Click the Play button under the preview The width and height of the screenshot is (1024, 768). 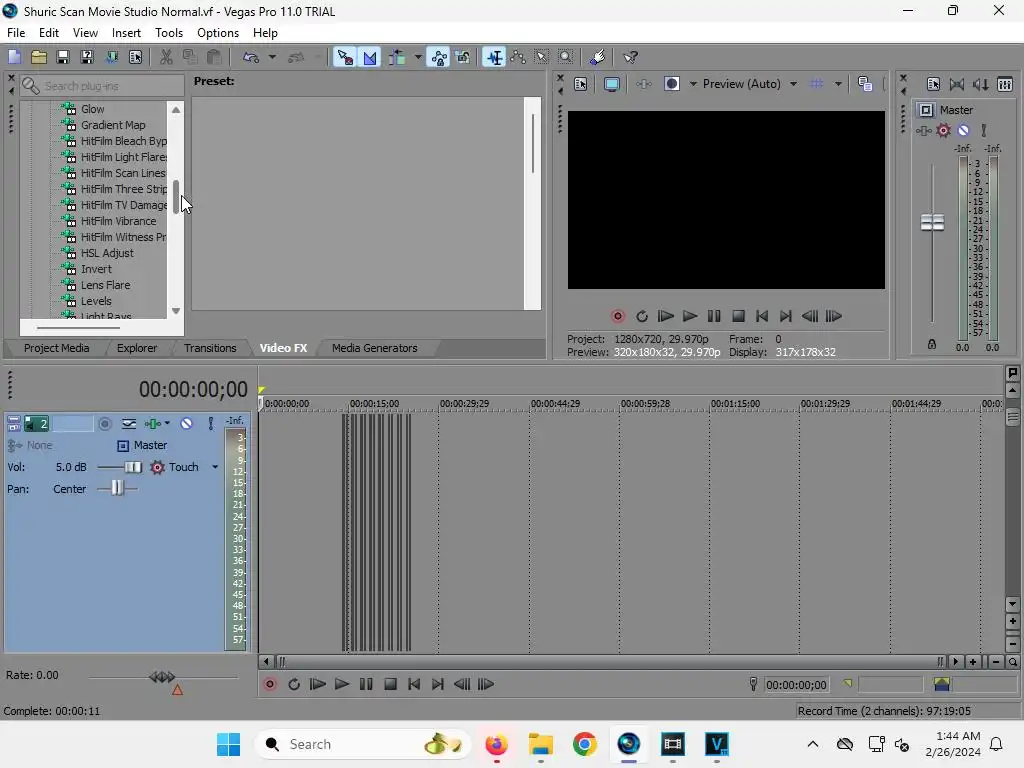click(x=690, y=316)
